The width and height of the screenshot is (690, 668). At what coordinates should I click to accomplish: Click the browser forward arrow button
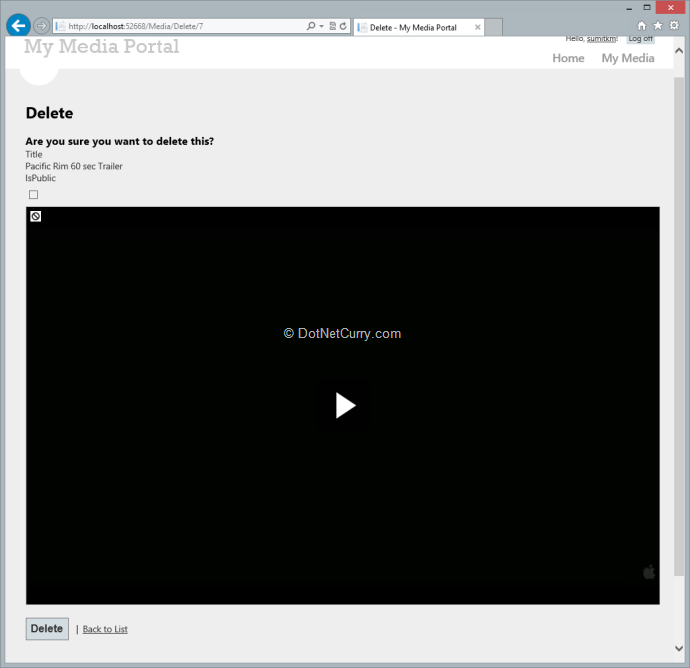pyautogui.click(x=41, y=26)
